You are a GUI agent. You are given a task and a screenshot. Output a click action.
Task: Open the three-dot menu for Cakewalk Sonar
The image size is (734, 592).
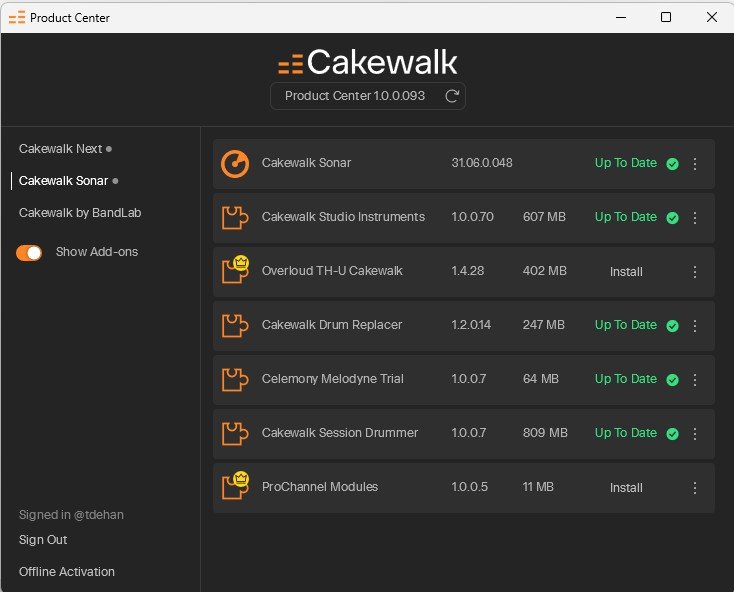[695, 164]
